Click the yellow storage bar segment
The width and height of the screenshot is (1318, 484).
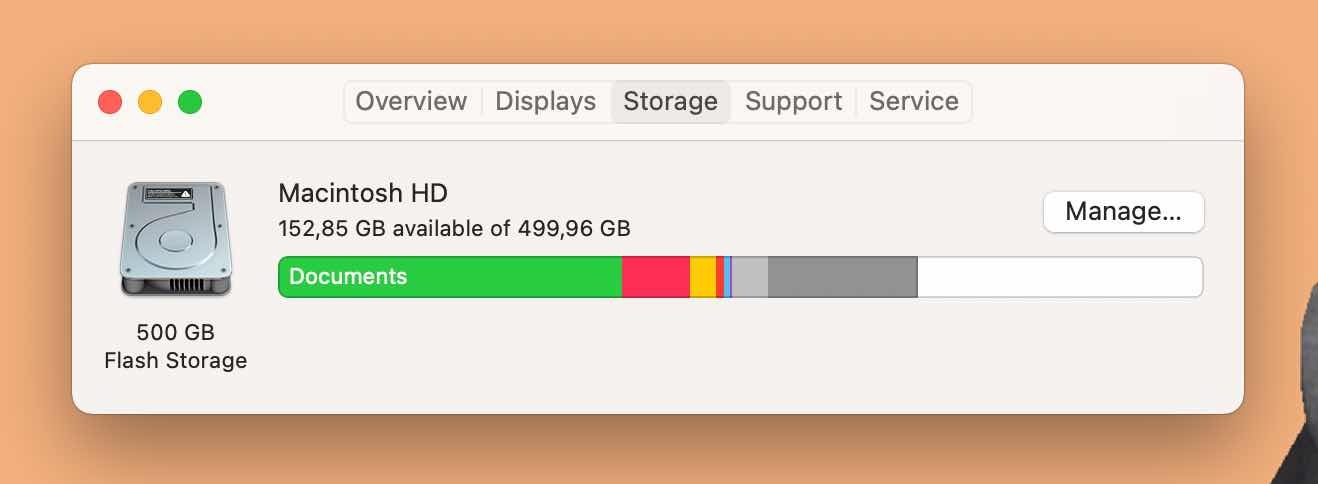702,277
